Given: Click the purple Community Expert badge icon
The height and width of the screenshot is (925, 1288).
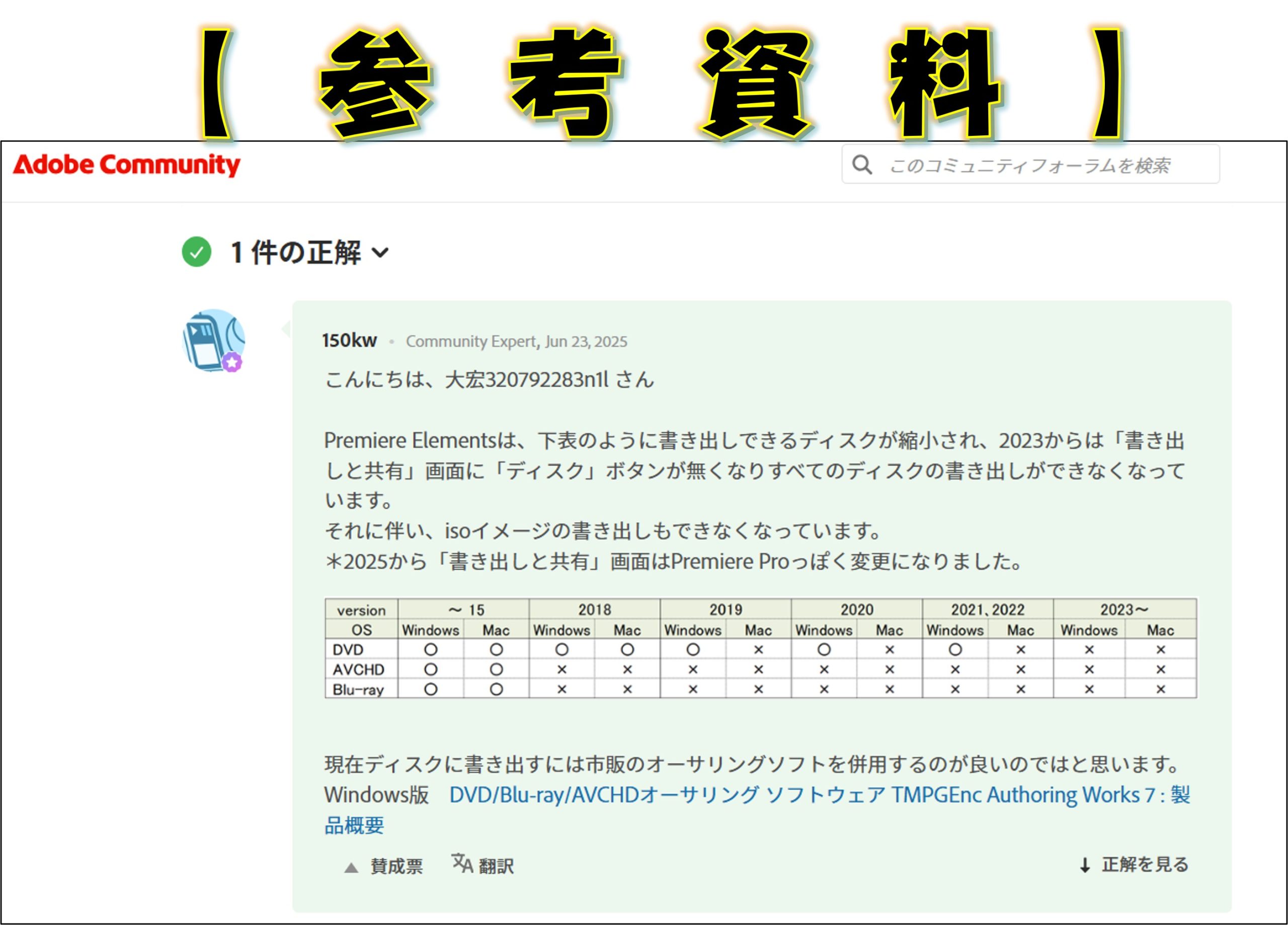Looking at the screenshot, I should [232, 362].
